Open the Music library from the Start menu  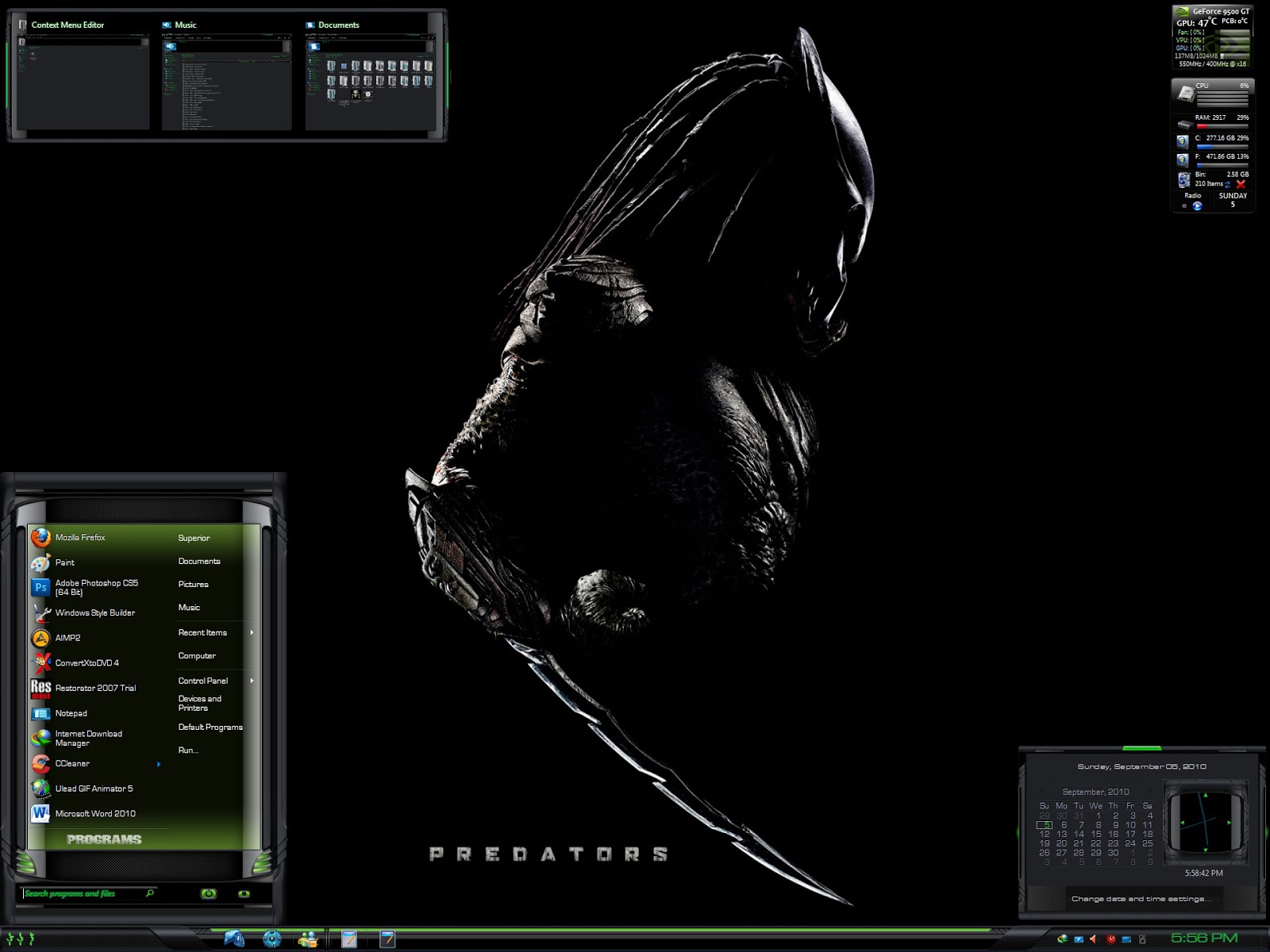[189, 607]
